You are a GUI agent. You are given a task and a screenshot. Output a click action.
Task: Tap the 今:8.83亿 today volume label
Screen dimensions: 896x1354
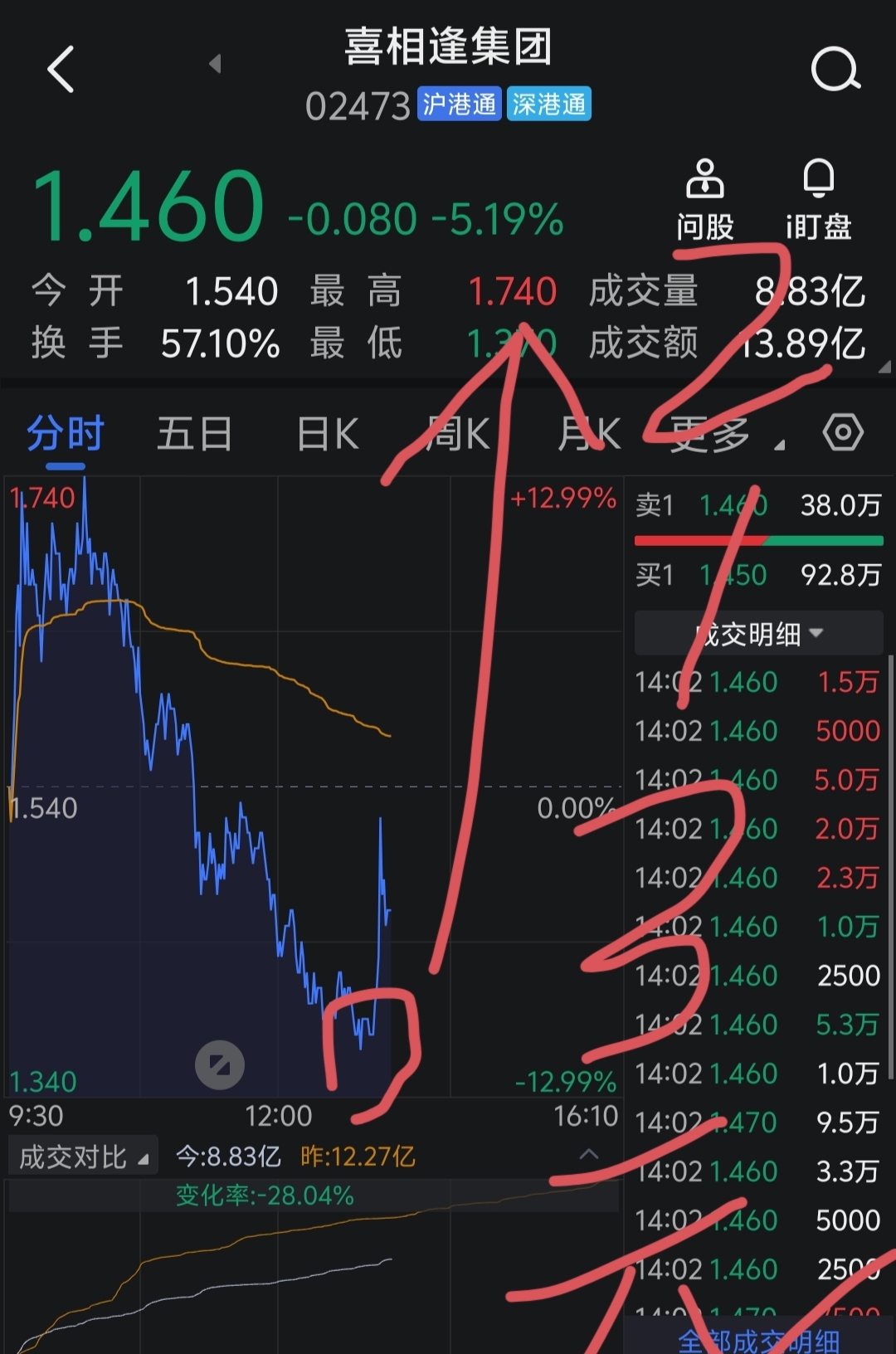click(228, 1157)
